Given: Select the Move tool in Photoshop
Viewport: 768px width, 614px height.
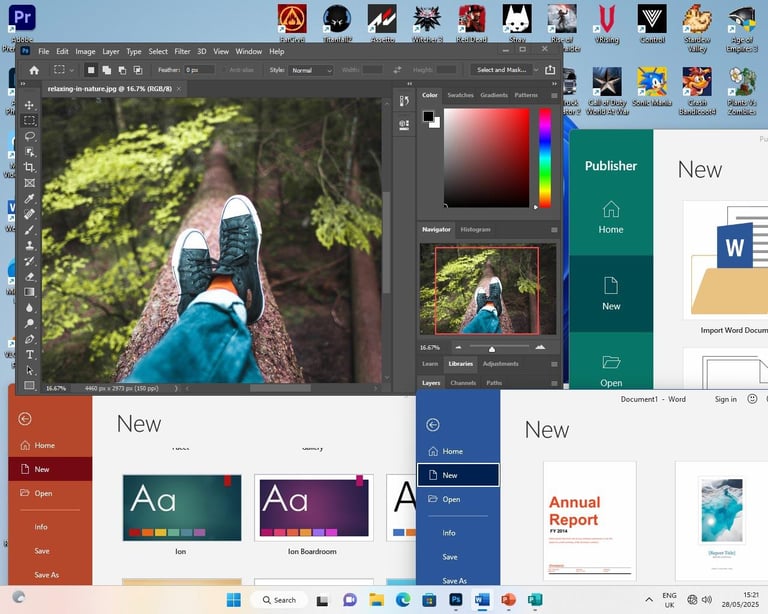Looking at the screenshot, I should click(x=29, y=105).
